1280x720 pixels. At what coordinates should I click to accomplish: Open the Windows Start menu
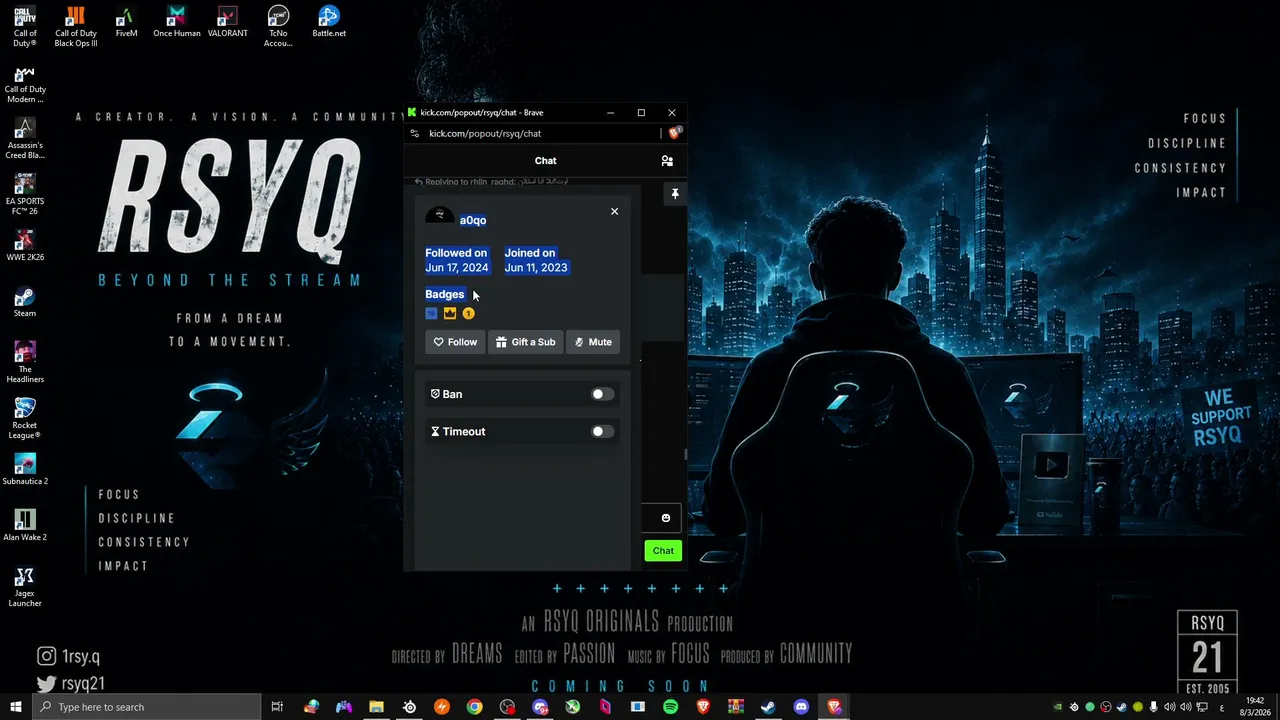click(x=16, y=707)
